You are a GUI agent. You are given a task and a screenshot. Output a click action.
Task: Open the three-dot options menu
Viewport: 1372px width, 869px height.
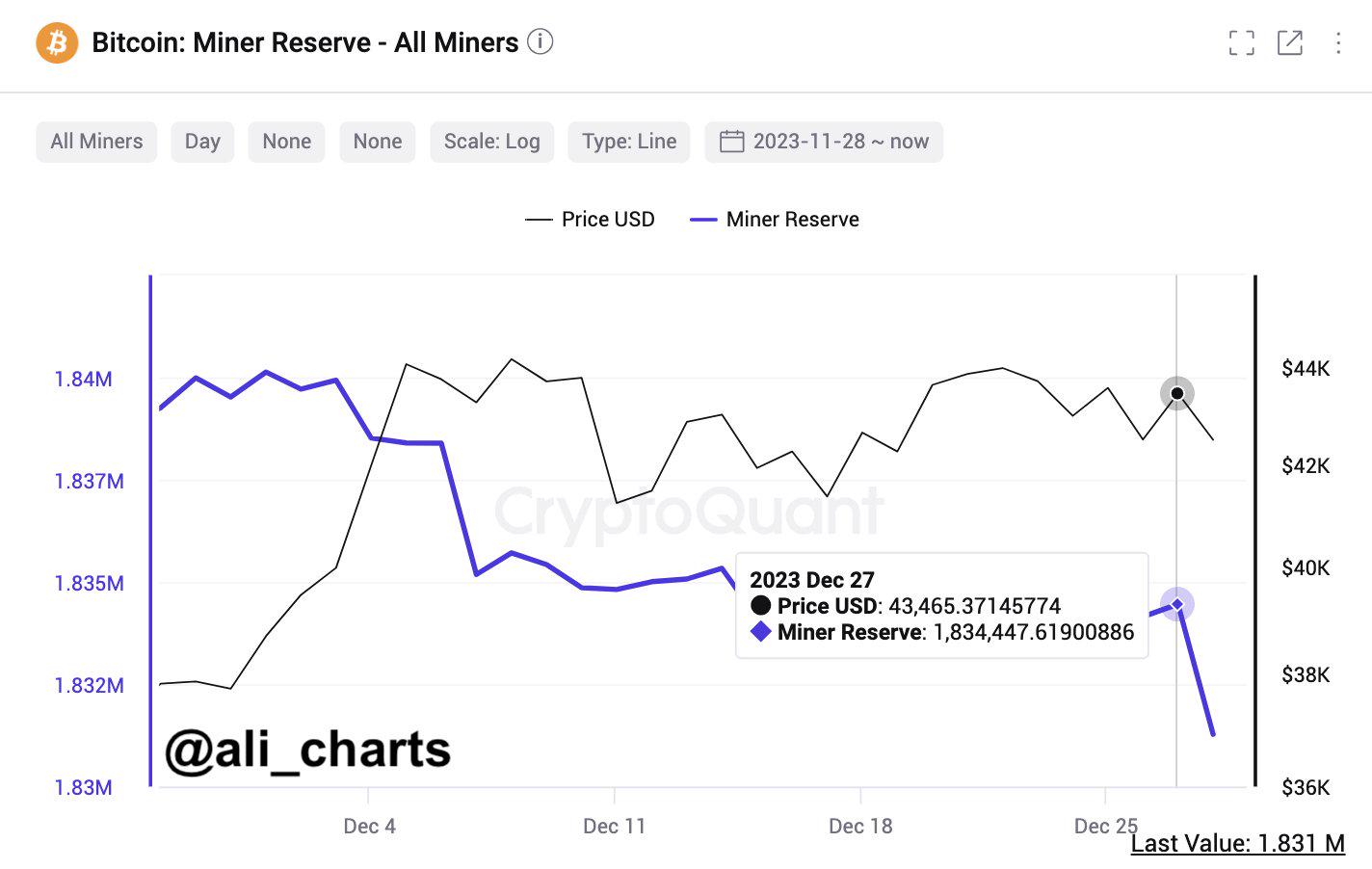tap(1337, 42)
